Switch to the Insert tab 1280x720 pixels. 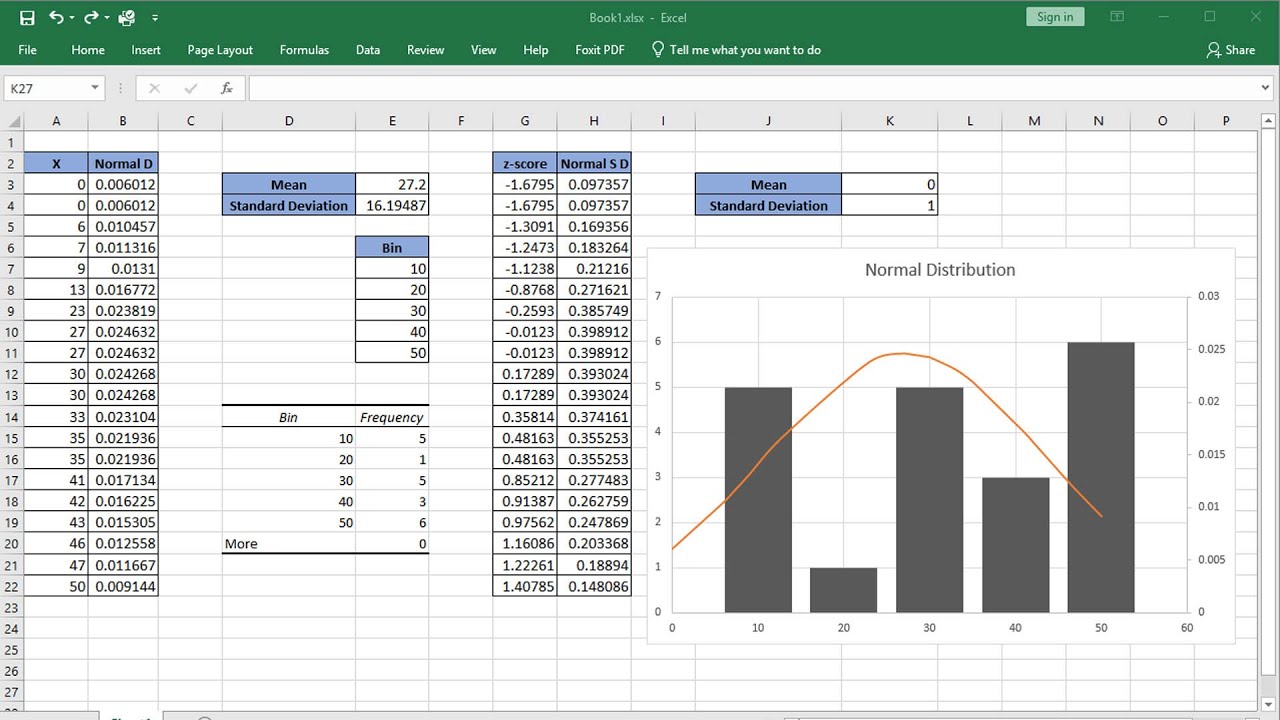click(146, 50)
